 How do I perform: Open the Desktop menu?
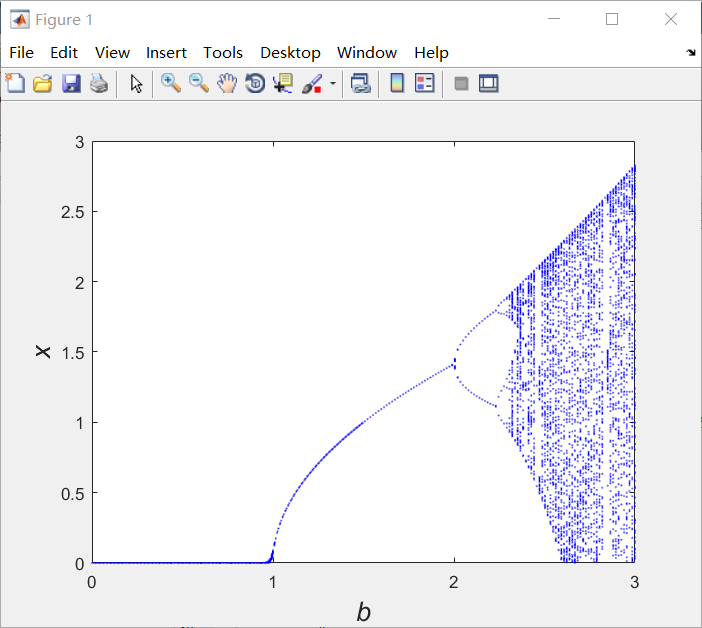click(290, 53)
